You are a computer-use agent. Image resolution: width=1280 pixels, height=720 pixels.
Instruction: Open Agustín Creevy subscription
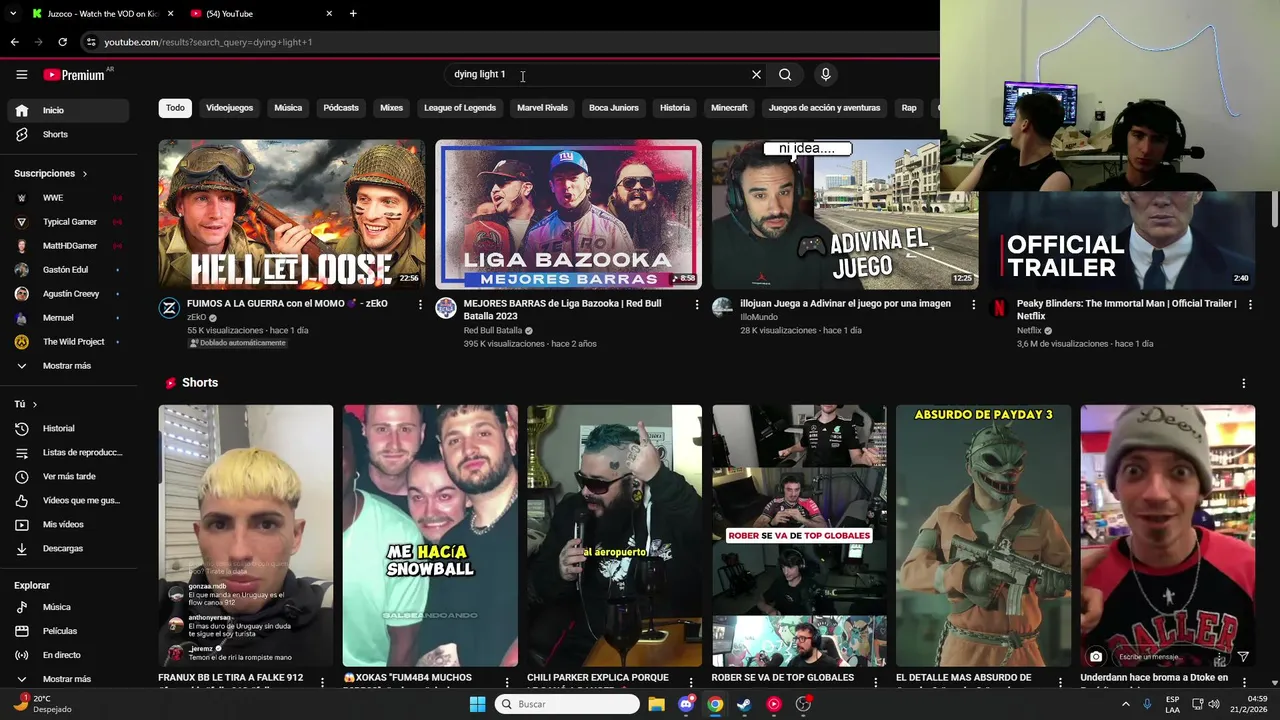[x=68, y=294]
